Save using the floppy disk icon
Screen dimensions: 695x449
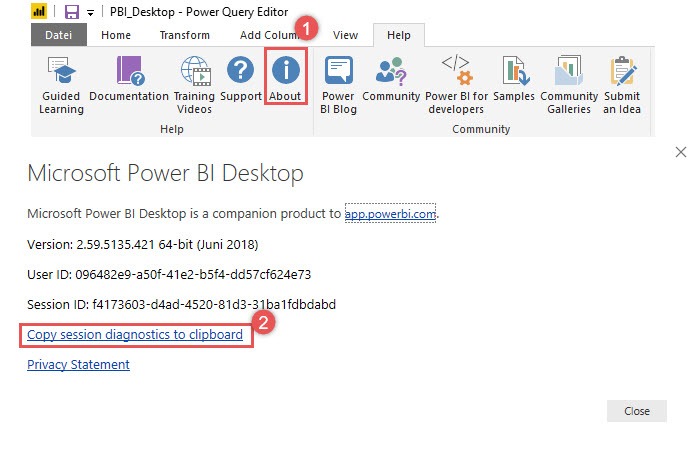pos(71,12)
